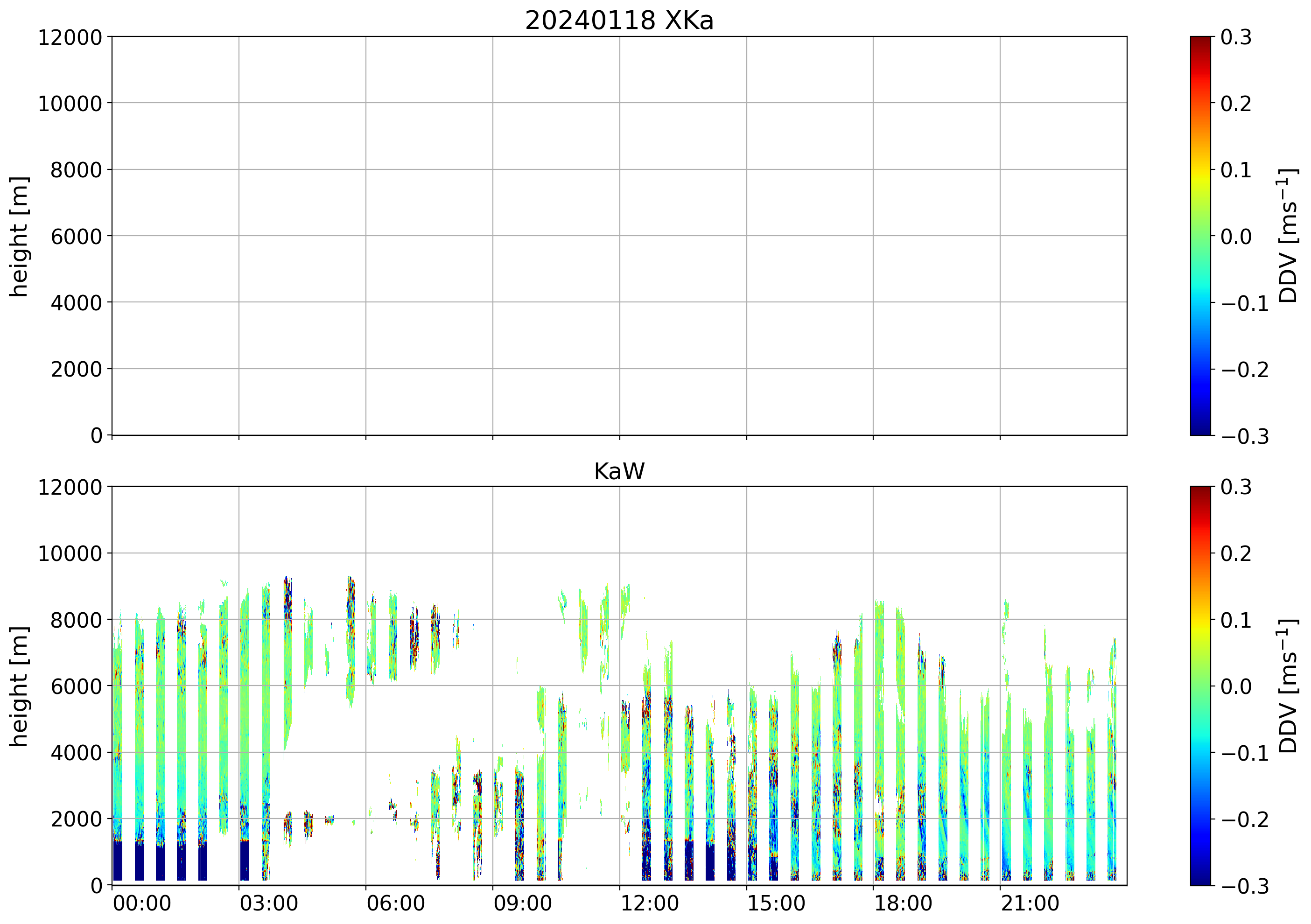Click the 00:00 x-axis tick label
The height and width of the screenshot is (924, 1311).
pos(142,904)
